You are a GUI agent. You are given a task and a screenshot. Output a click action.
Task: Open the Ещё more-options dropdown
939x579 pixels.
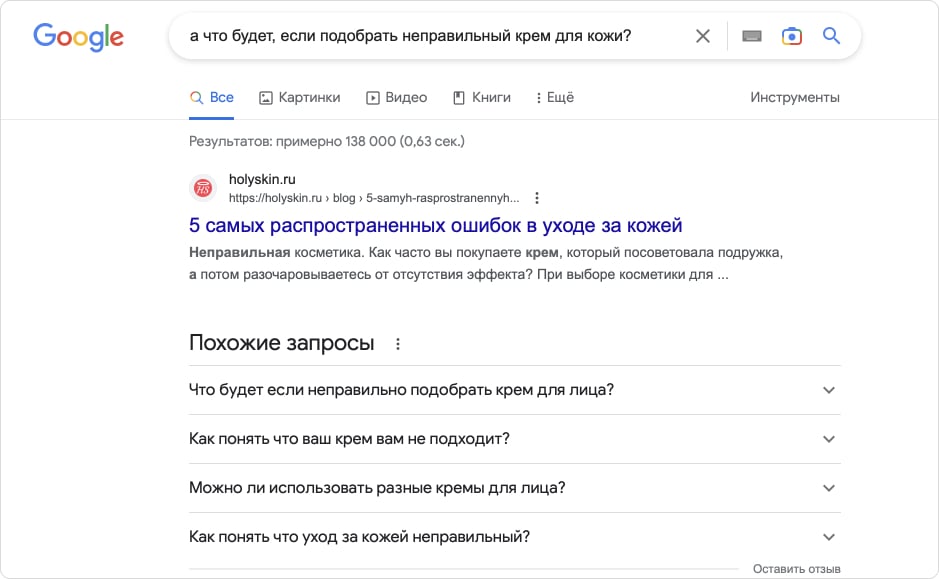pos(554,98)
